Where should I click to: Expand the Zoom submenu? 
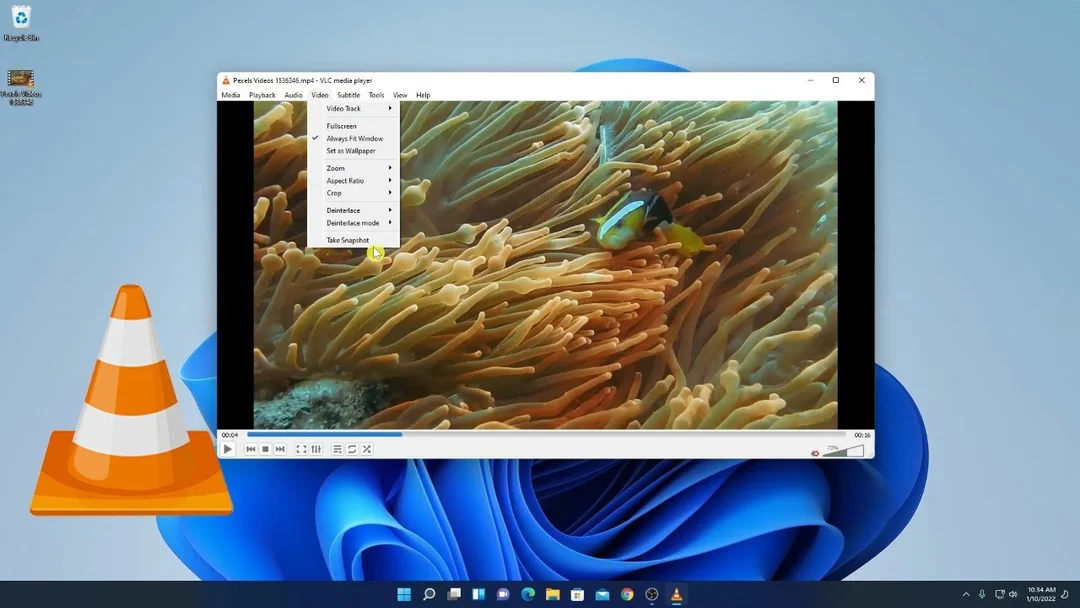coord(353,168)
